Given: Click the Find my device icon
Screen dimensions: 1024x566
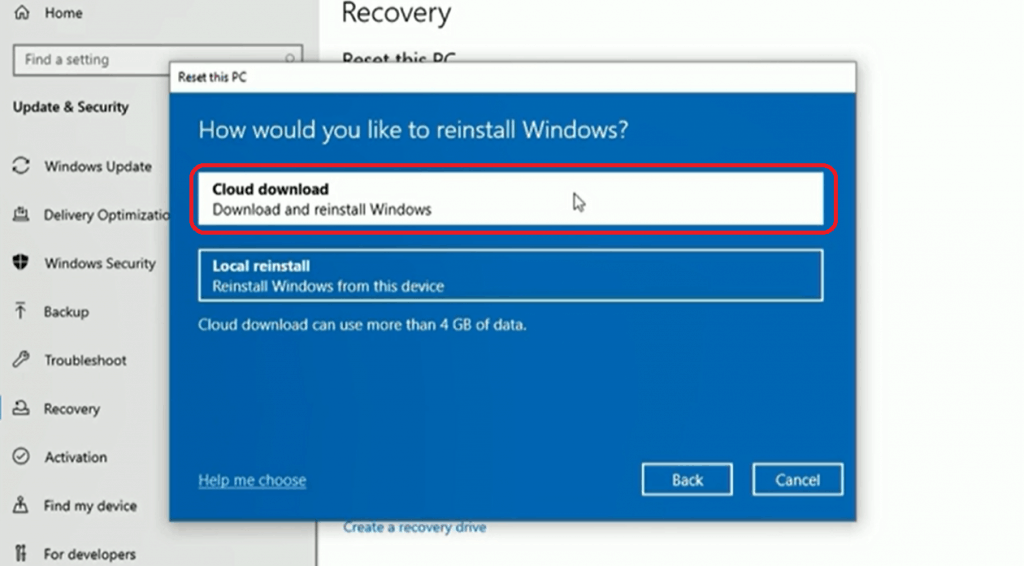Looking at the screenshot, I should (21, 505).
